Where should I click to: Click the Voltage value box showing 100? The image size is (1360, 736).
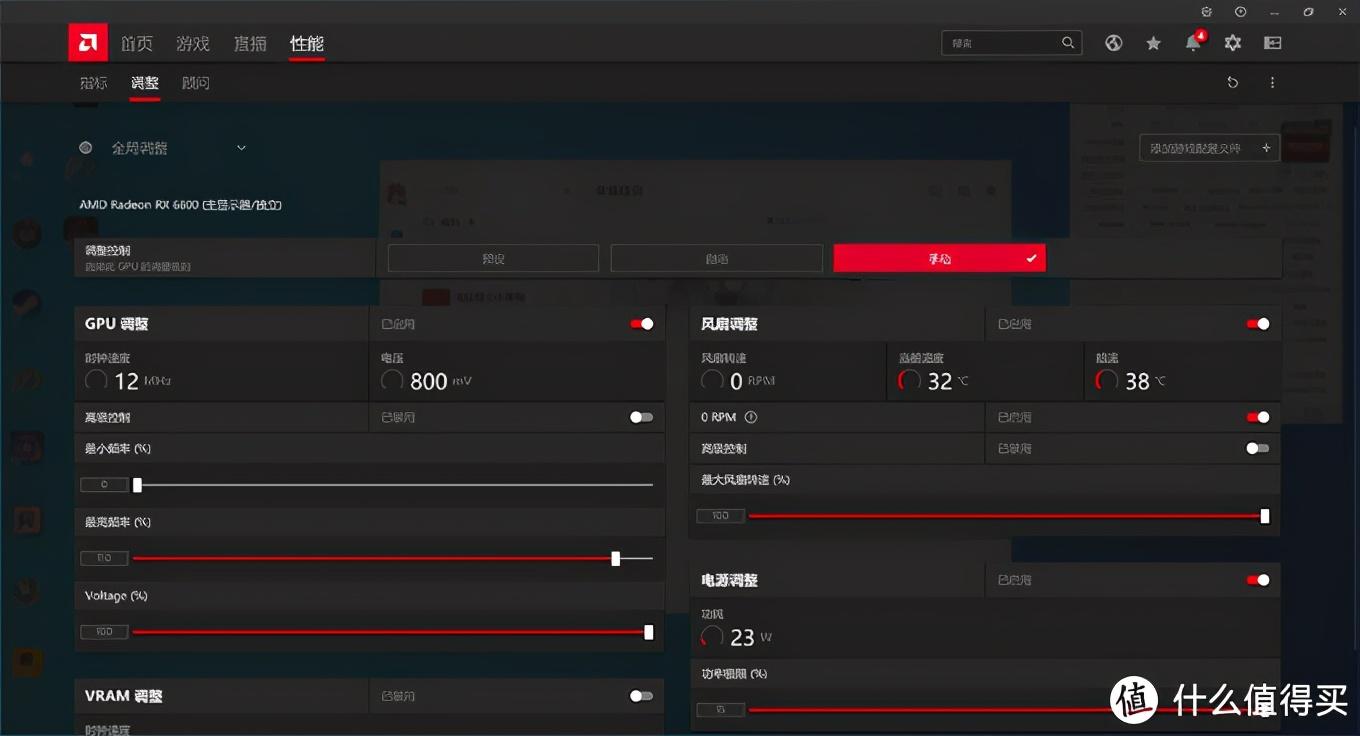click(x=104, y=632)
